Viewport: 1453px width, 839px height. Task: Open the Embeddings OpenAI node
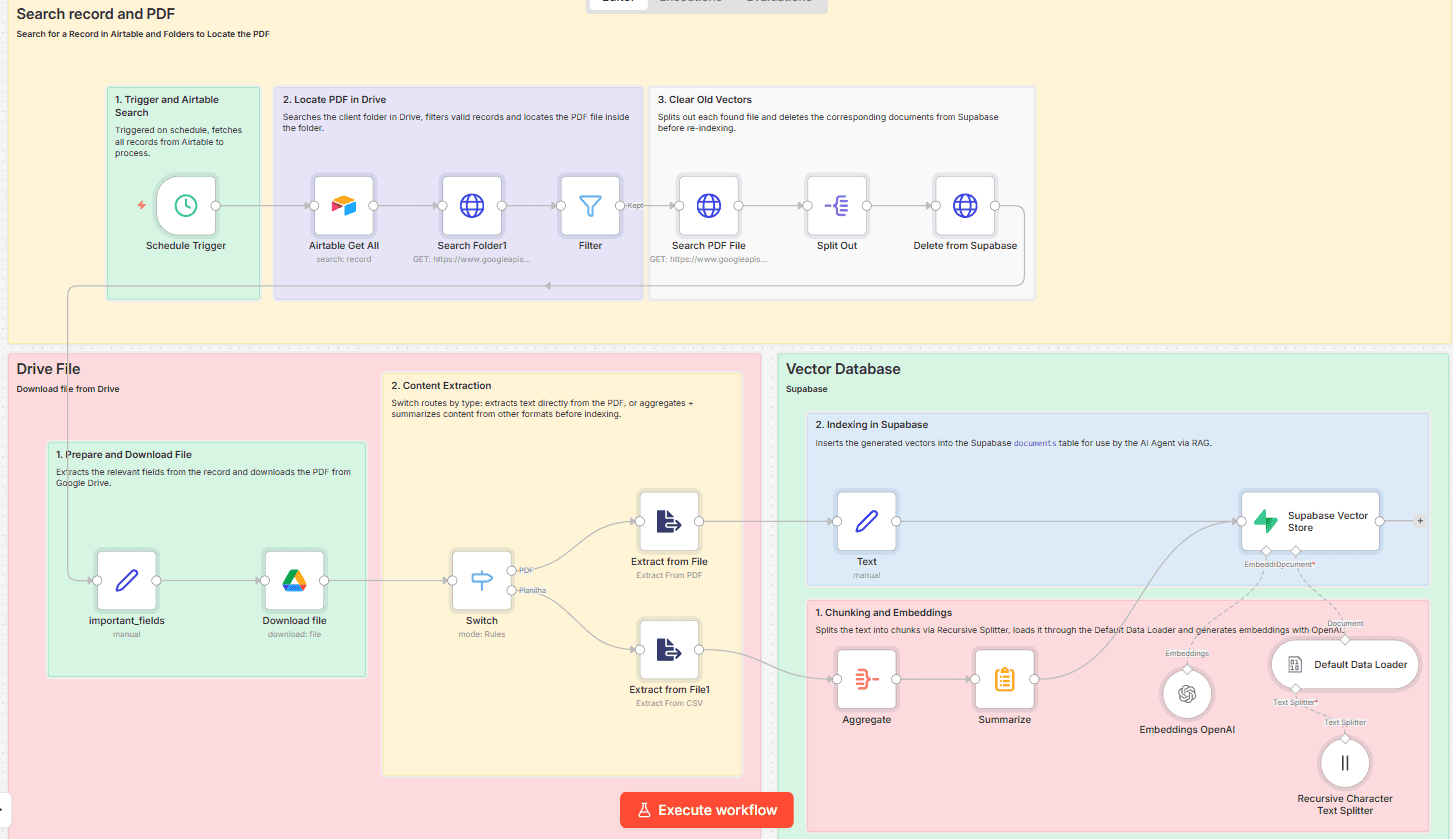1187,694
